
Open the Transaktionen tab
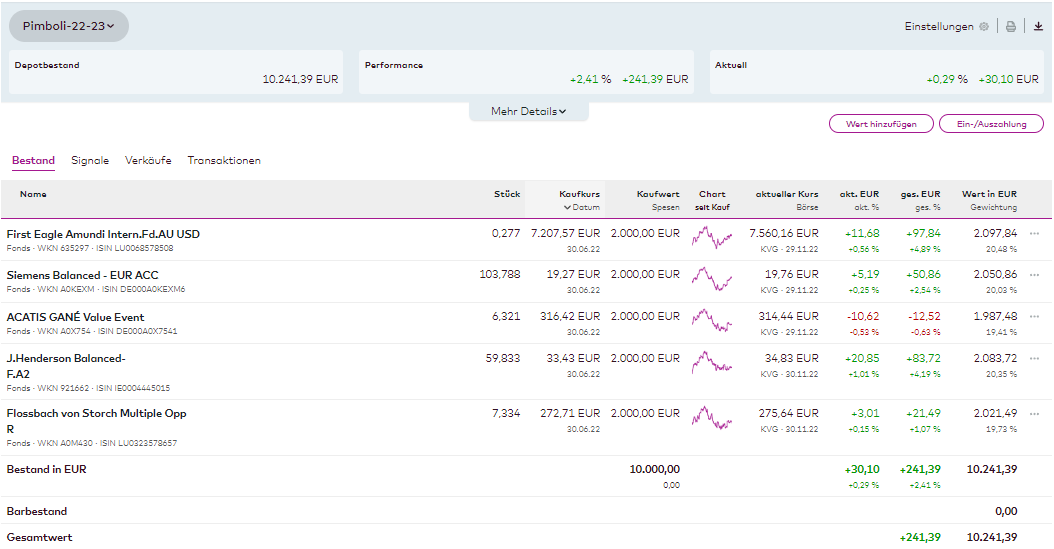[224, 160]
